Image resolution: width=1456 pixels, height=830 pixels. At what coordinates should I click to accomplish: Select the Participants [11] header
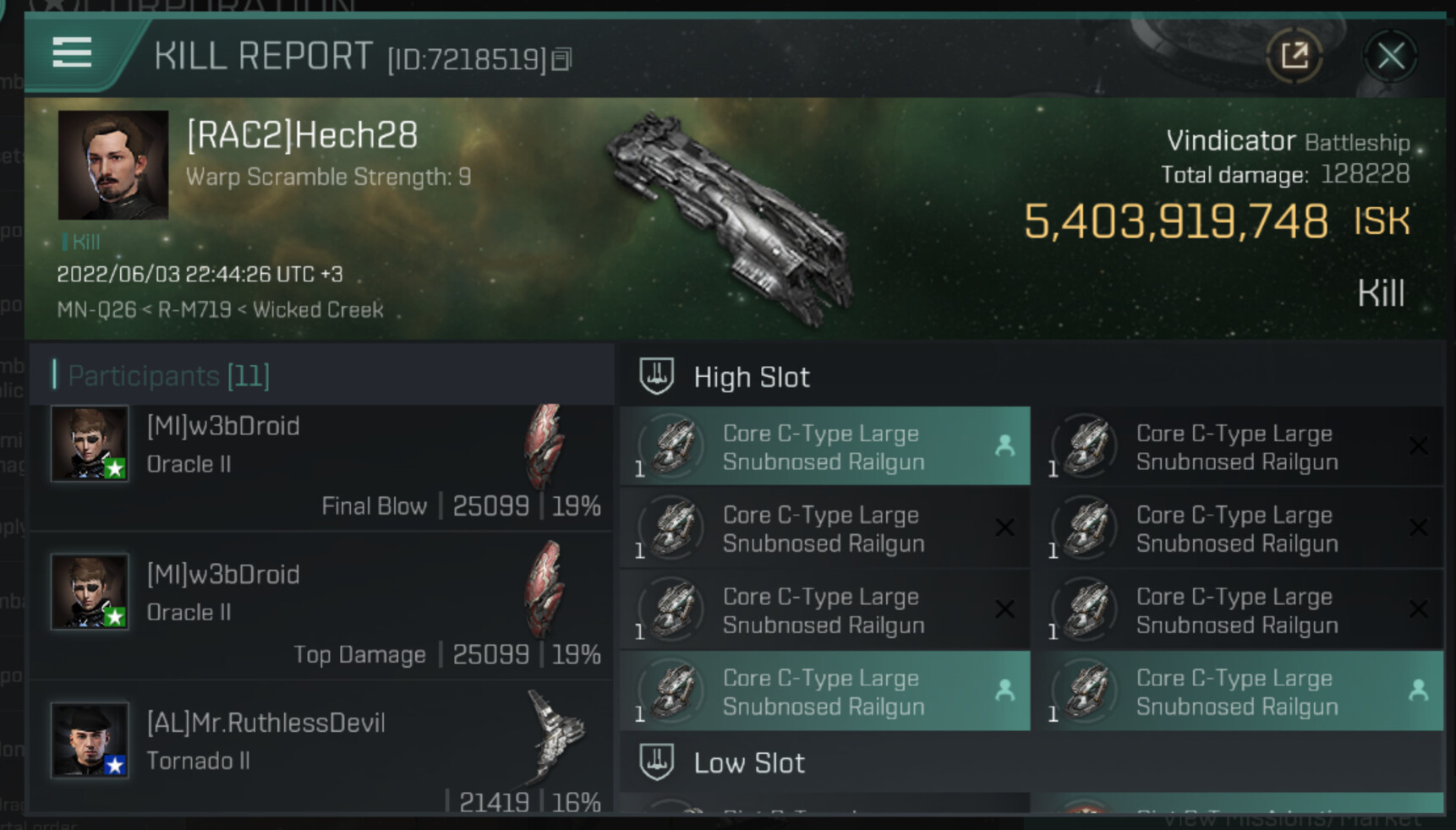pyautogui.click(x=168, y=375)
